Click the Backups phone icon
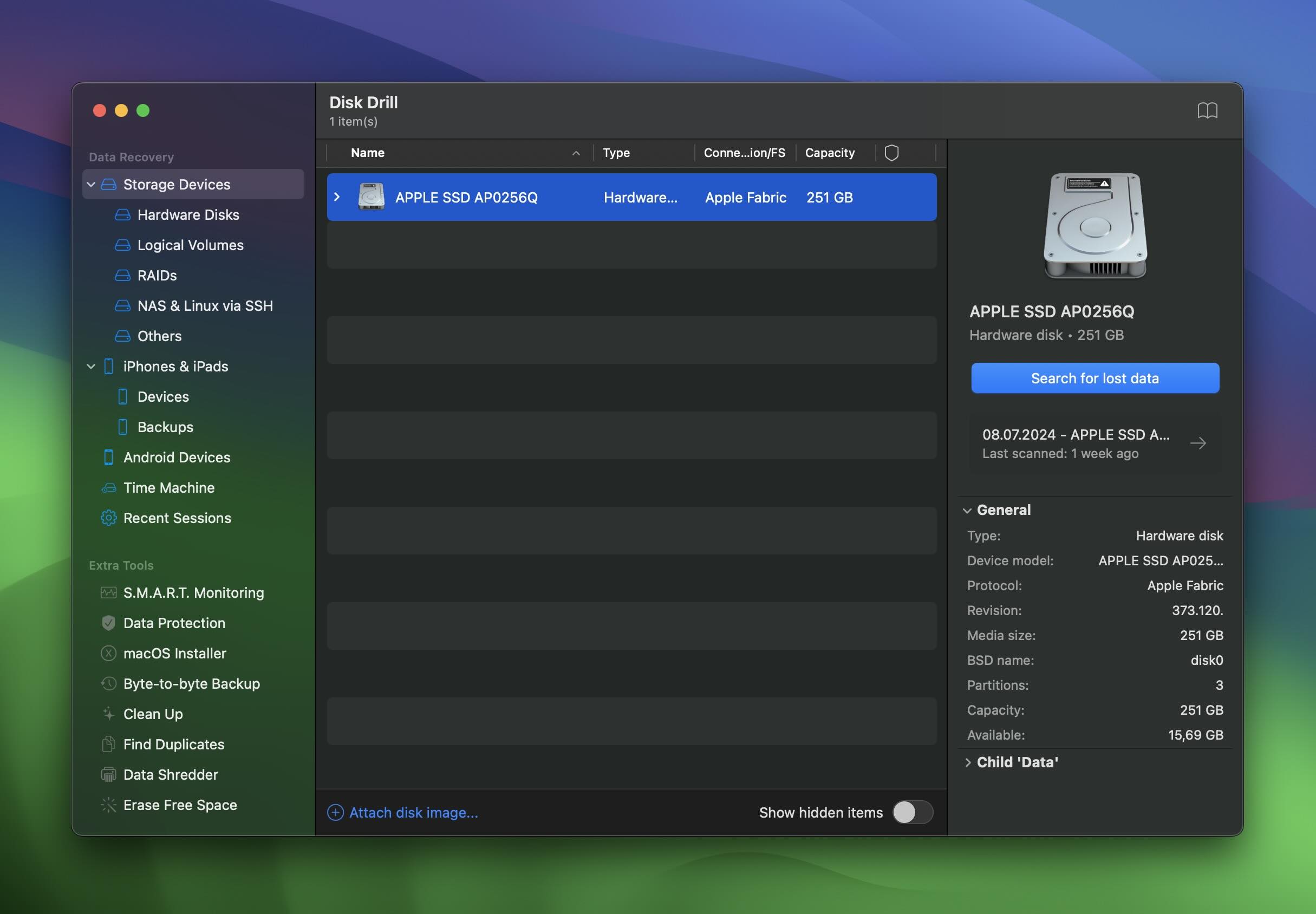Screen dimensions: 1316x914 [x=122, y=427]
